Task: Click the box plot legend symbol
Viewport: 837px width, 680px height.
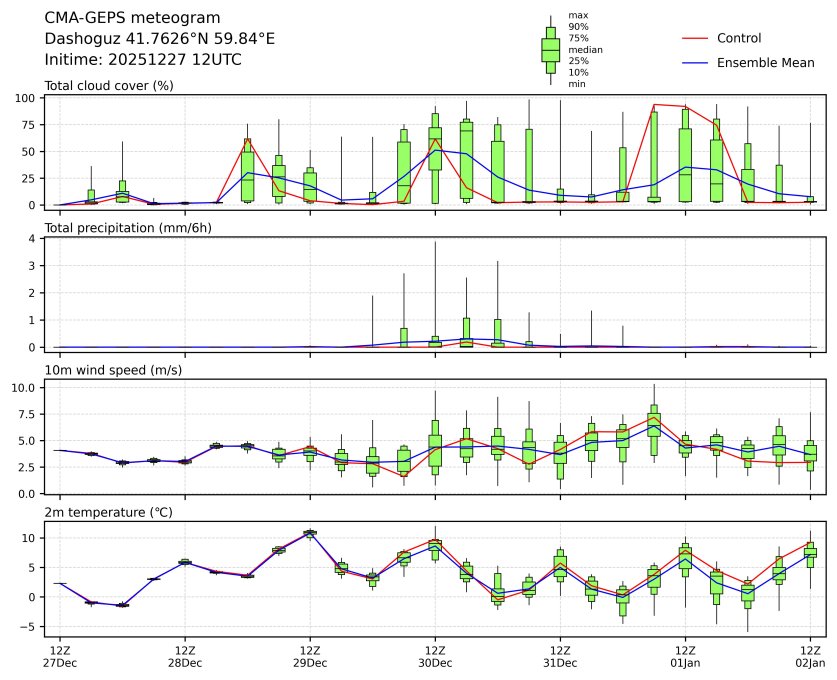Action: tap(550, 49)
